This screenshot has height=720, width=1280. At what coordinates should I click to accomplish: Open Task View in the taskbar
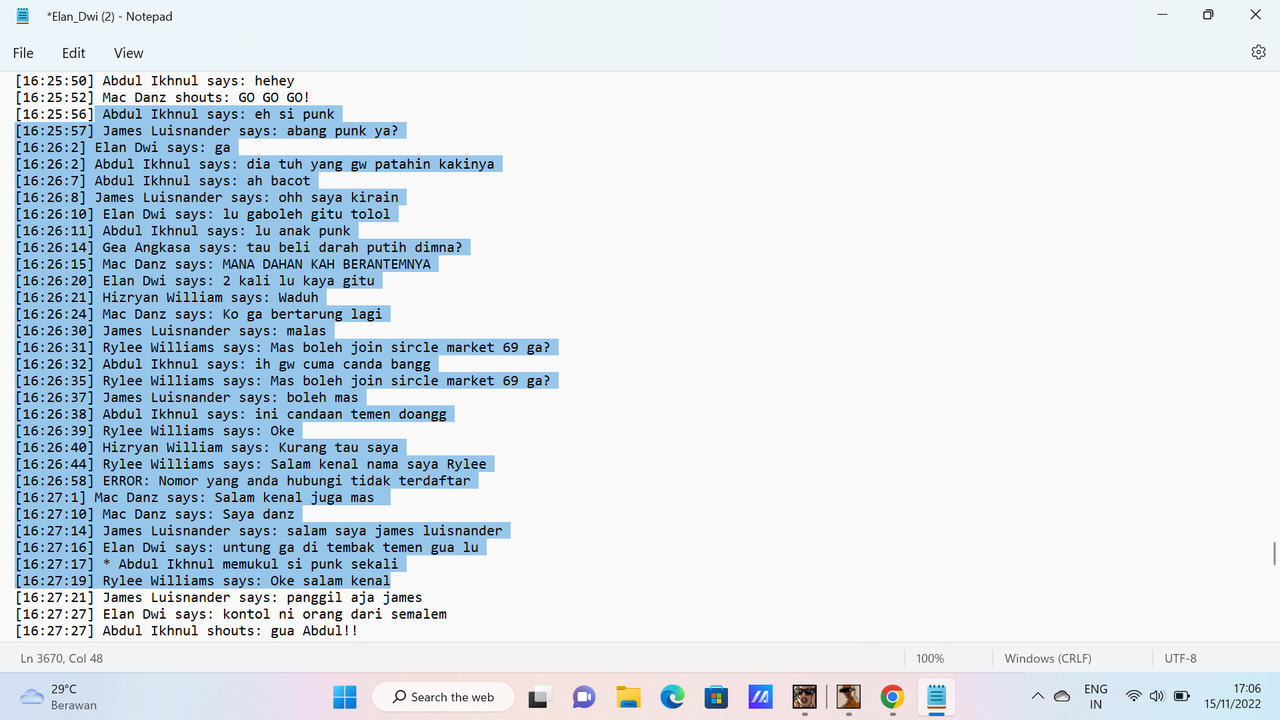click(x=539, y=697)
